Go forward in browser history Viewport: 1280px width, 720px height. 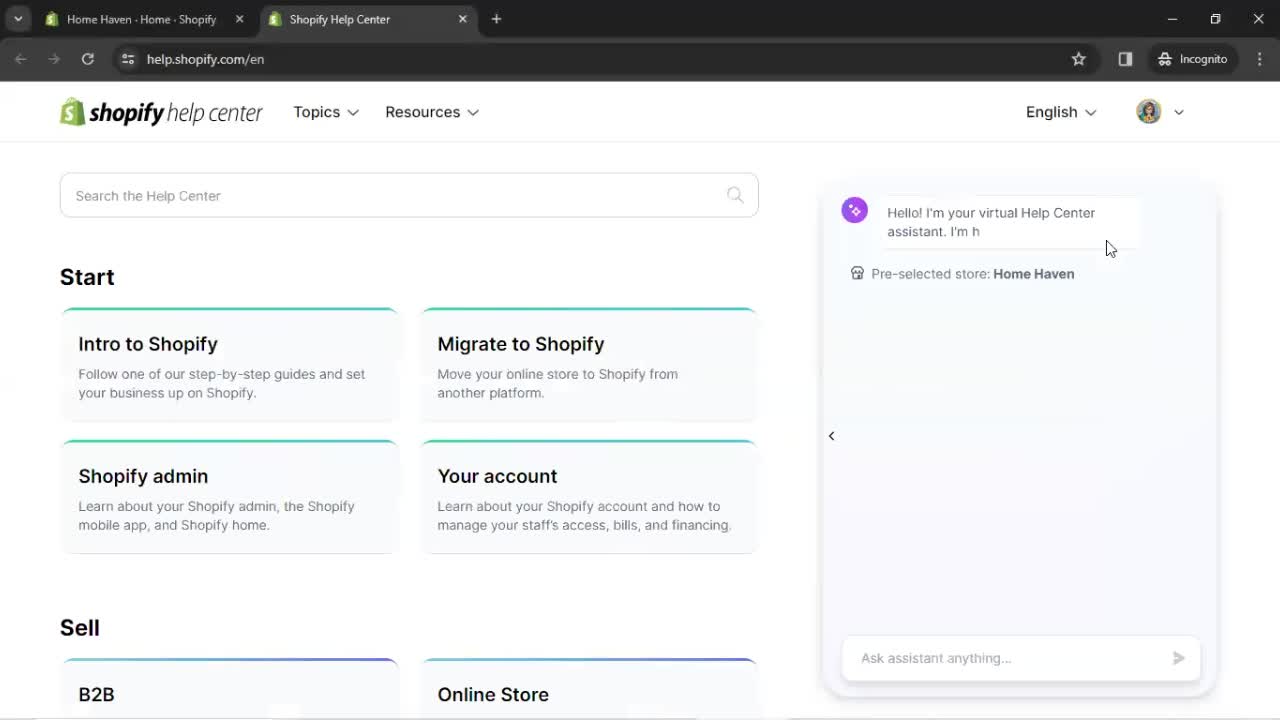(54, 59)
